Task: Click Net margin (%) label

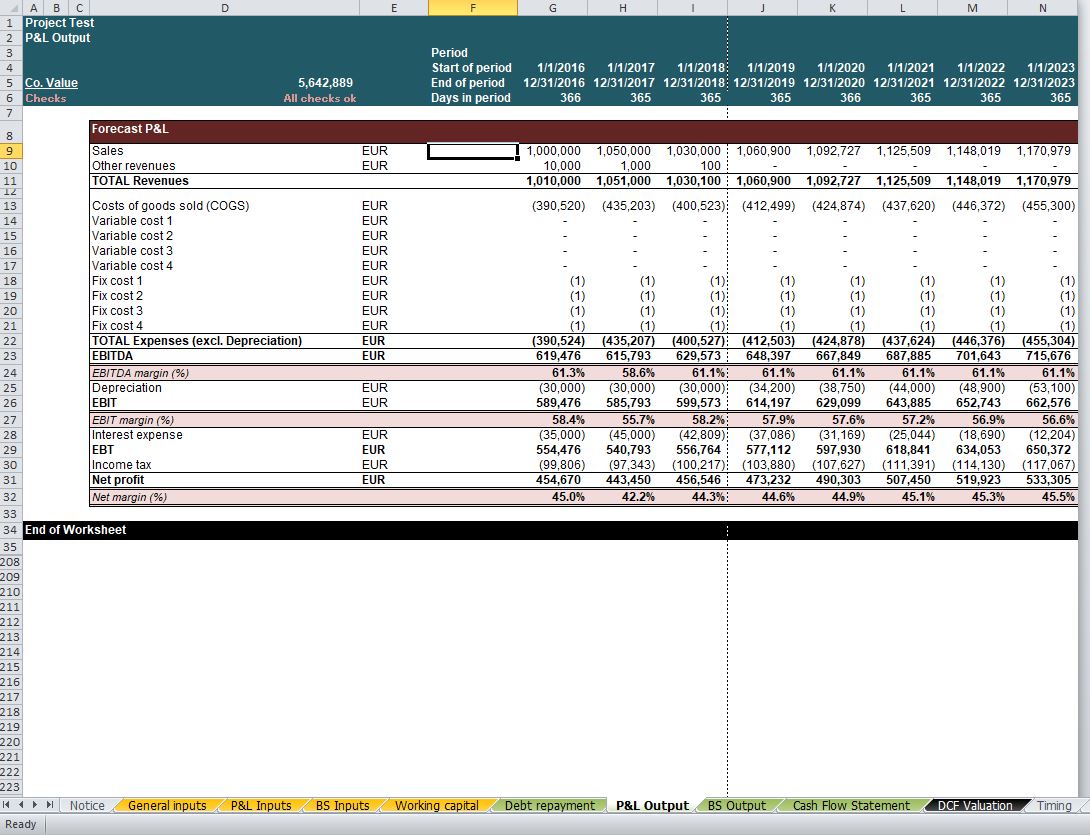Action: pyautogui.click(x=129, y=497)
